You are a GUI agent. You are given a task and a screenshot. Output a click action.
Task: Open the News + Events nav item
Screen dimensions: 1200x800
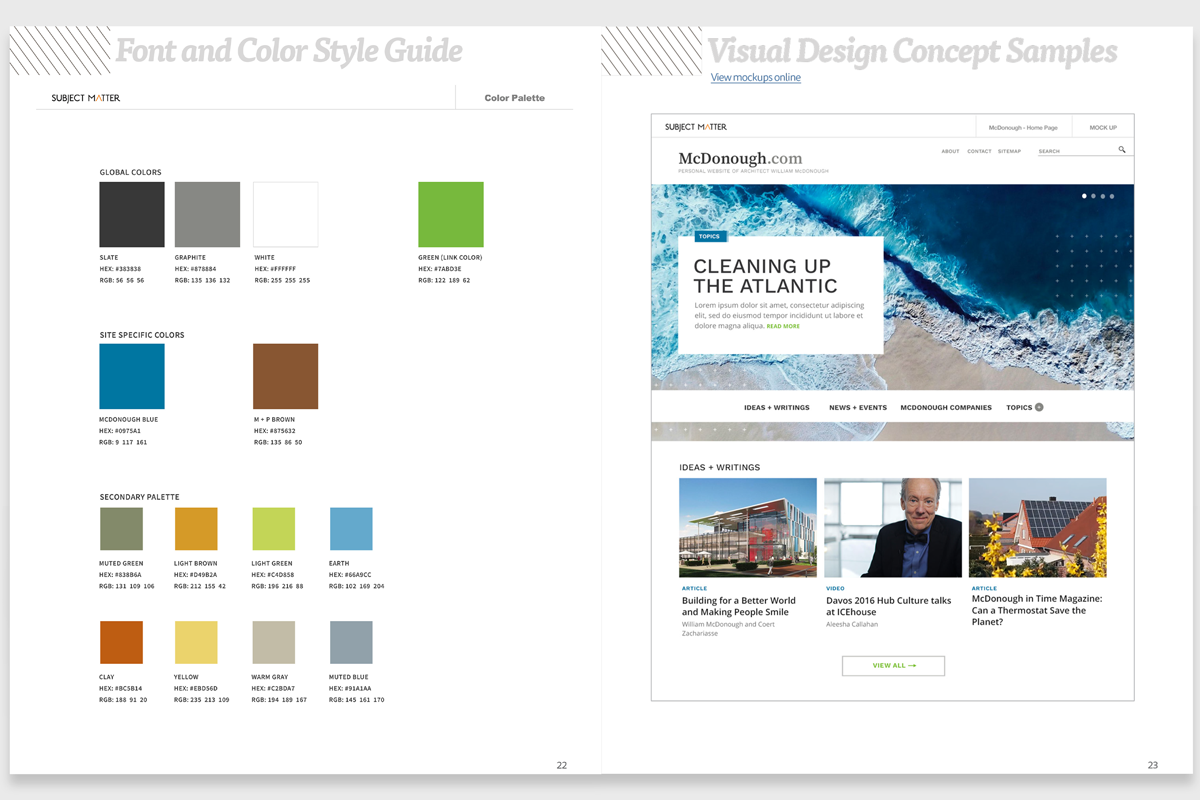pyautogui.click(x=858, y=408)
